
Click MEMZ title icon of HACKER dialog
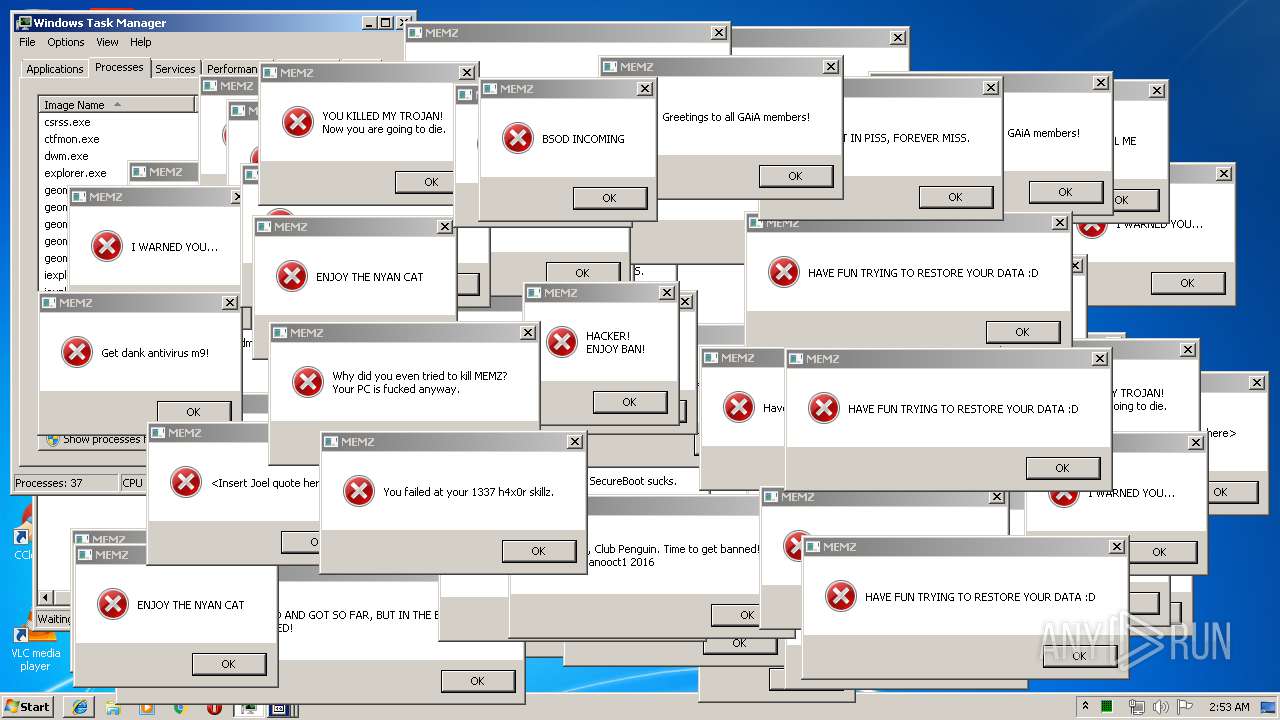pyautogui.click(x=534, y=293)
